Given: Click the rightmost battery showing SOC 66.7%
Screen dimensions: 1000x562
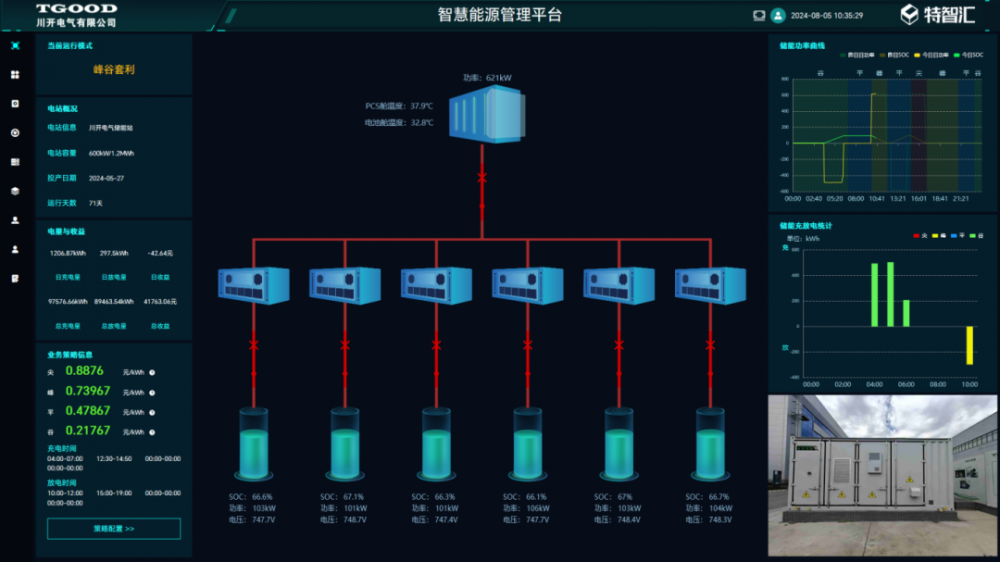Looking at the screenshot, I should tap(710, 444).
